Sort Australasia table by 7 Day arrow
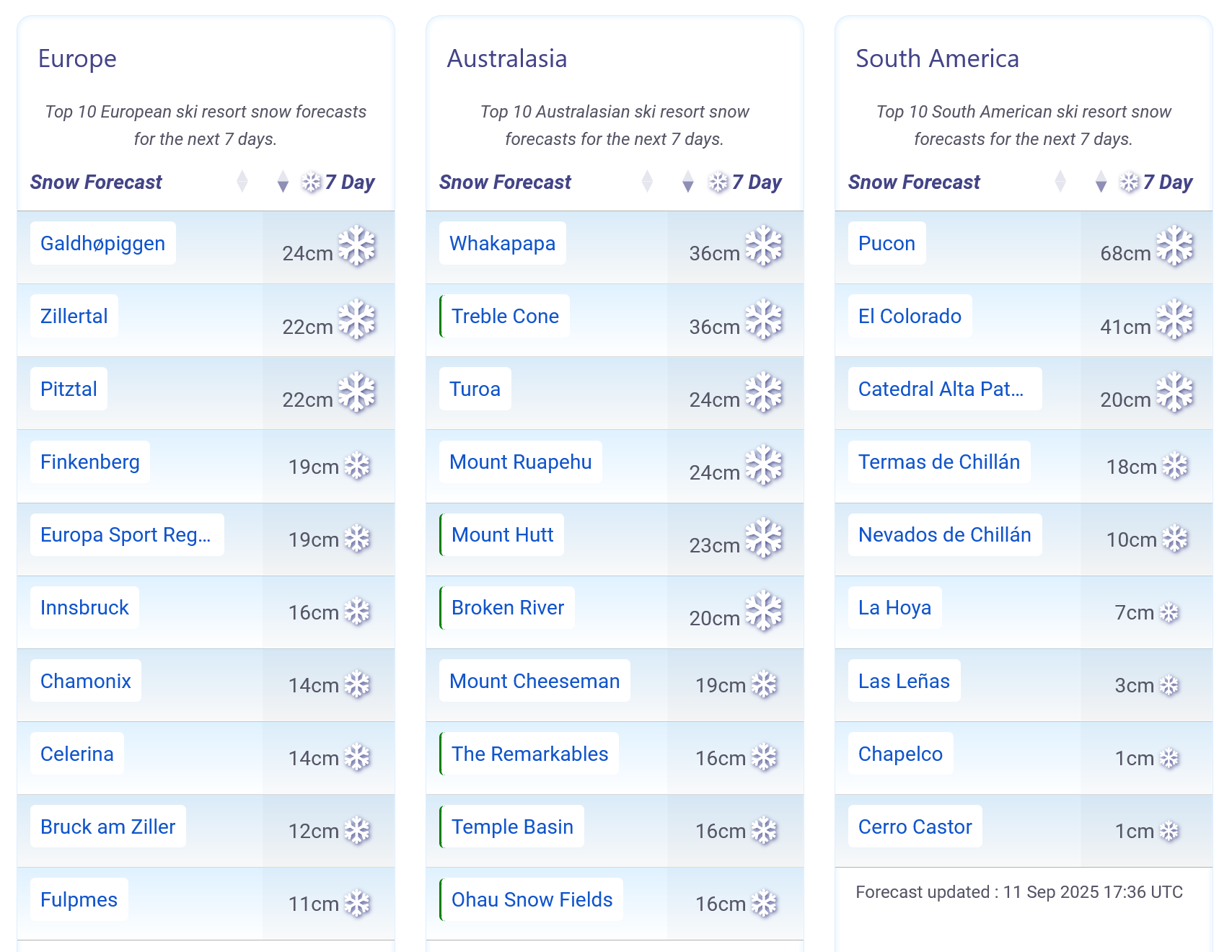This screenshot has width=1232, height=952. 688,182
